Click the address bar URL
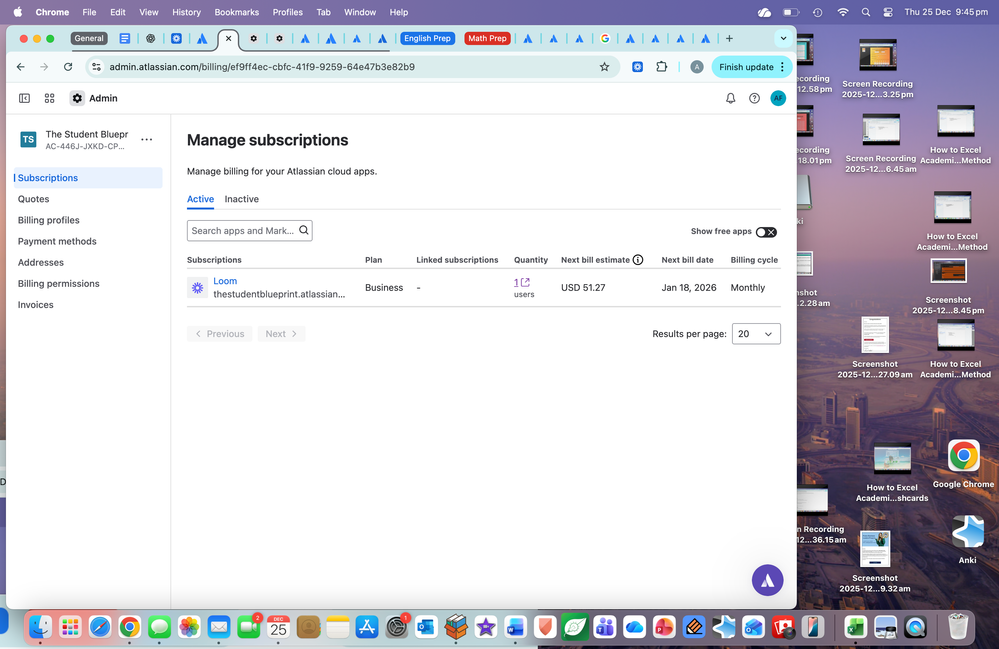 pos(262,67)
